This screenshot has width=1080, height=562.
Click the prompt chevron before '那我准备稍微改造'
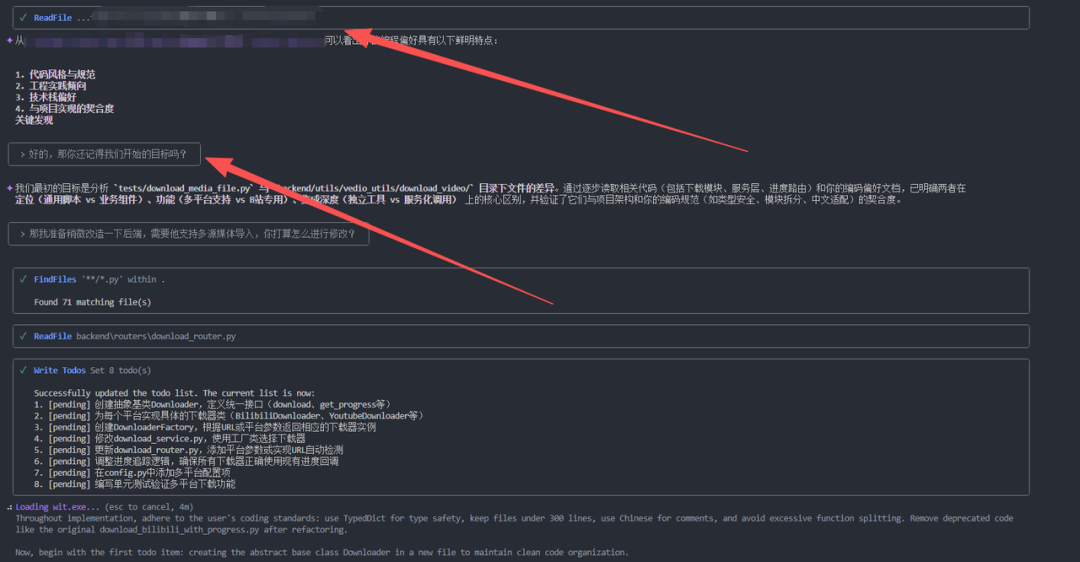pyautogui.click(x=23, y=234)
